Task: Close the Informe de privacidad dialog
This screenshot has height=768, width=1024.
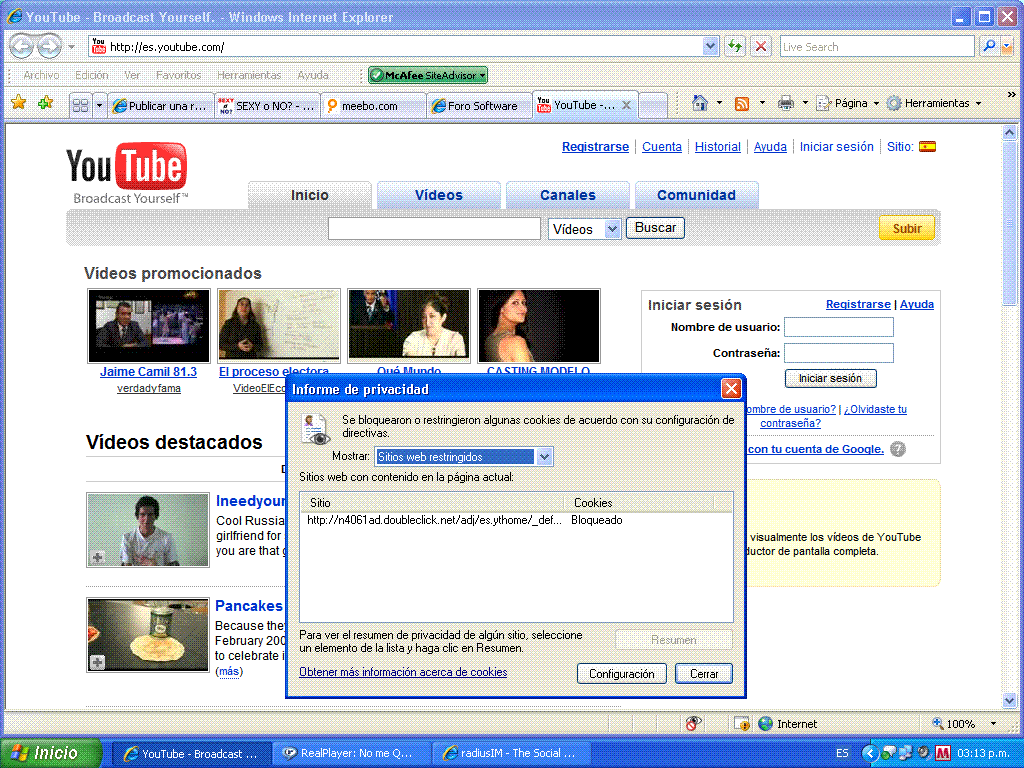Action: pyautogui.click(x=731, y=389)
